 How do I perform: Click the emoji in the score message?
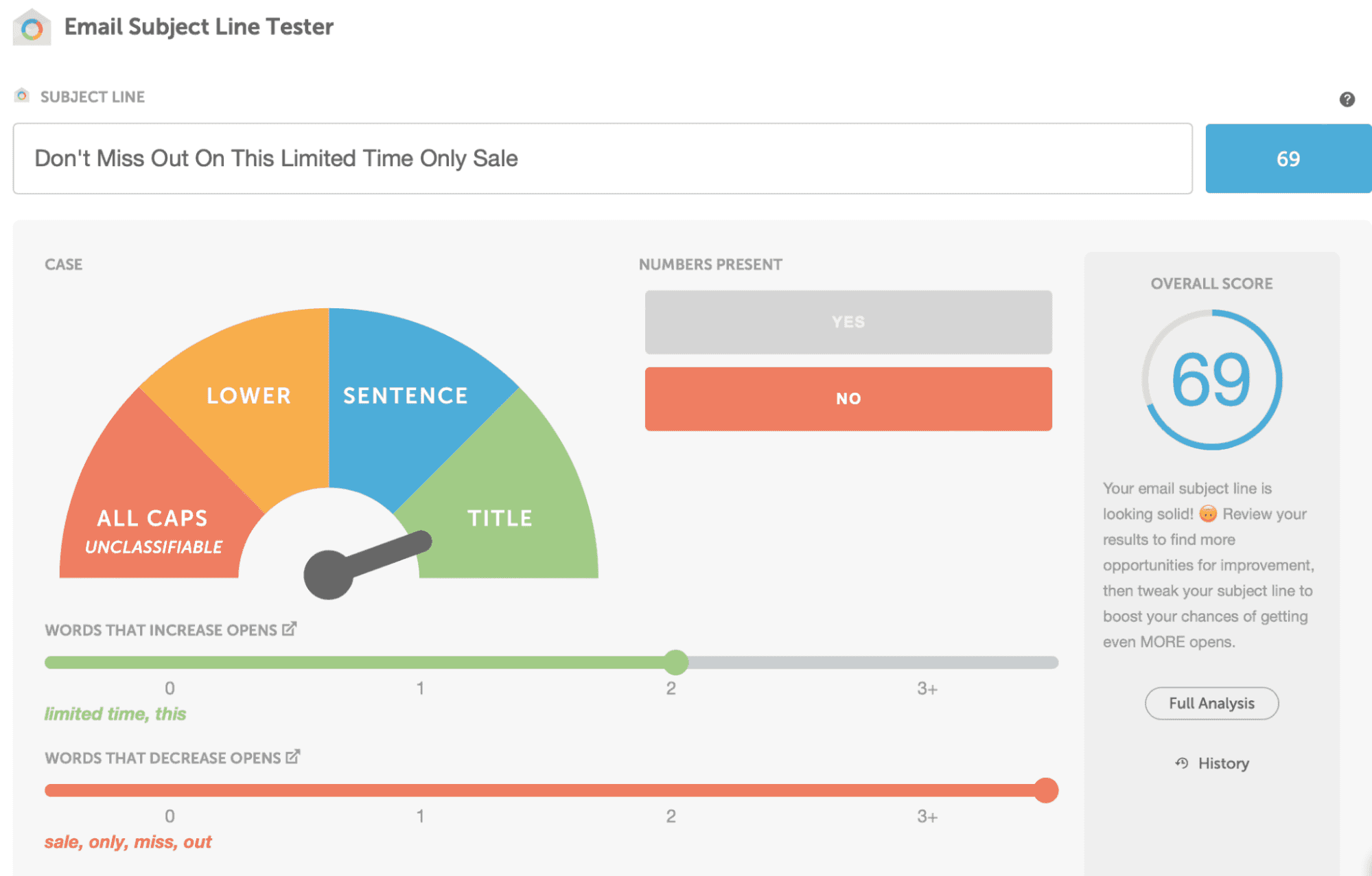tap(1208, 514)
